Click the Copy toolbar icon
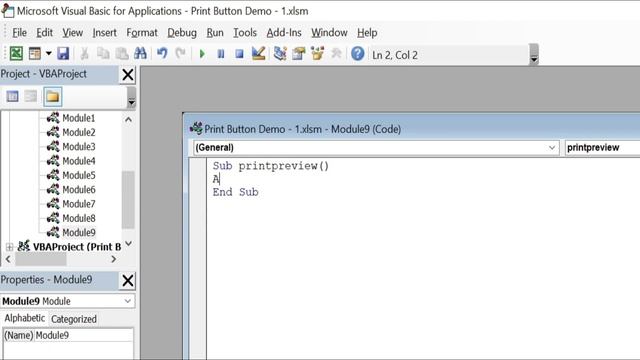This screenshot has height=360, width=640. pyautogui.click(x=103, y=53)
